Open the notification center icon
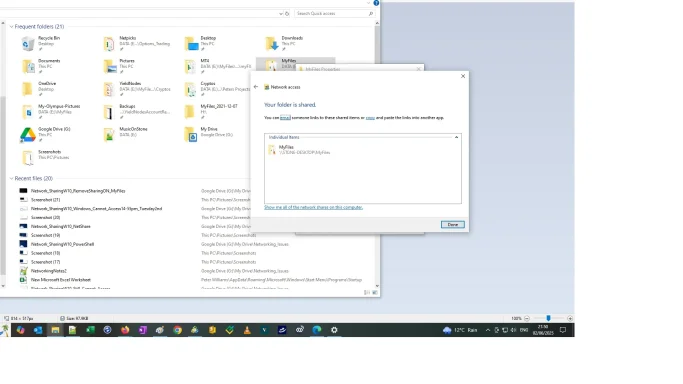This screenshot has height=384, width=683. click(x=563, y=330)
